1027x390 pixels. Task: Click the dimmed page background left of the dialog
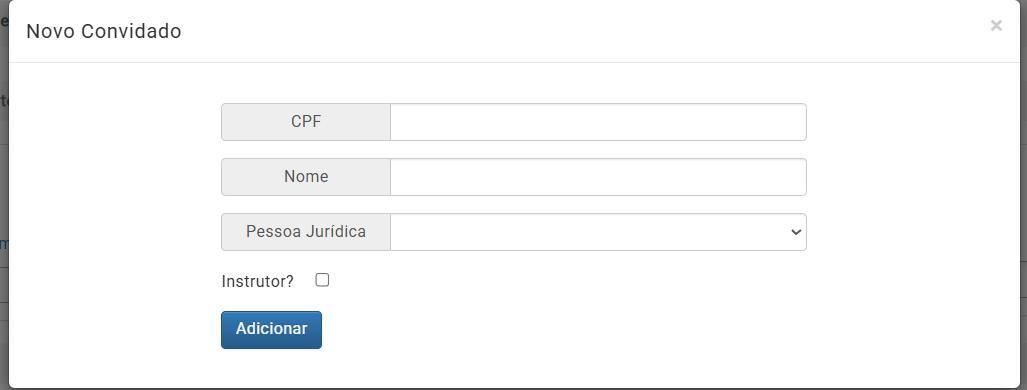(3, 197)
